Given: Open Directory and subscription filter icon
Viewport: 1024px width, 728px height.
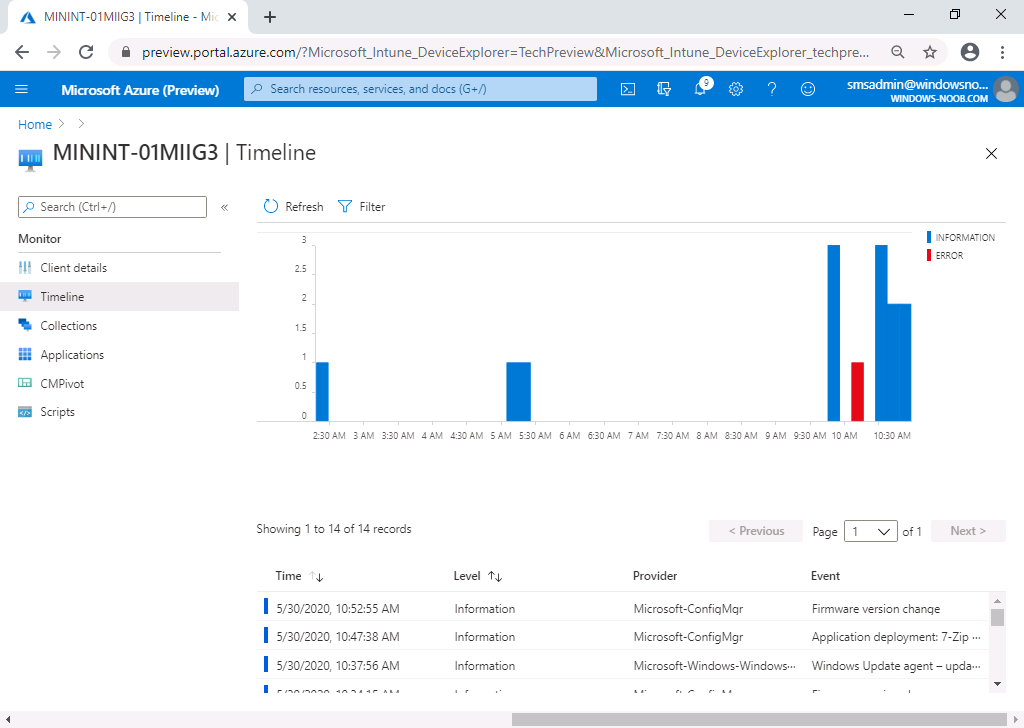Looking at the screenshot, I should point(664,89).
